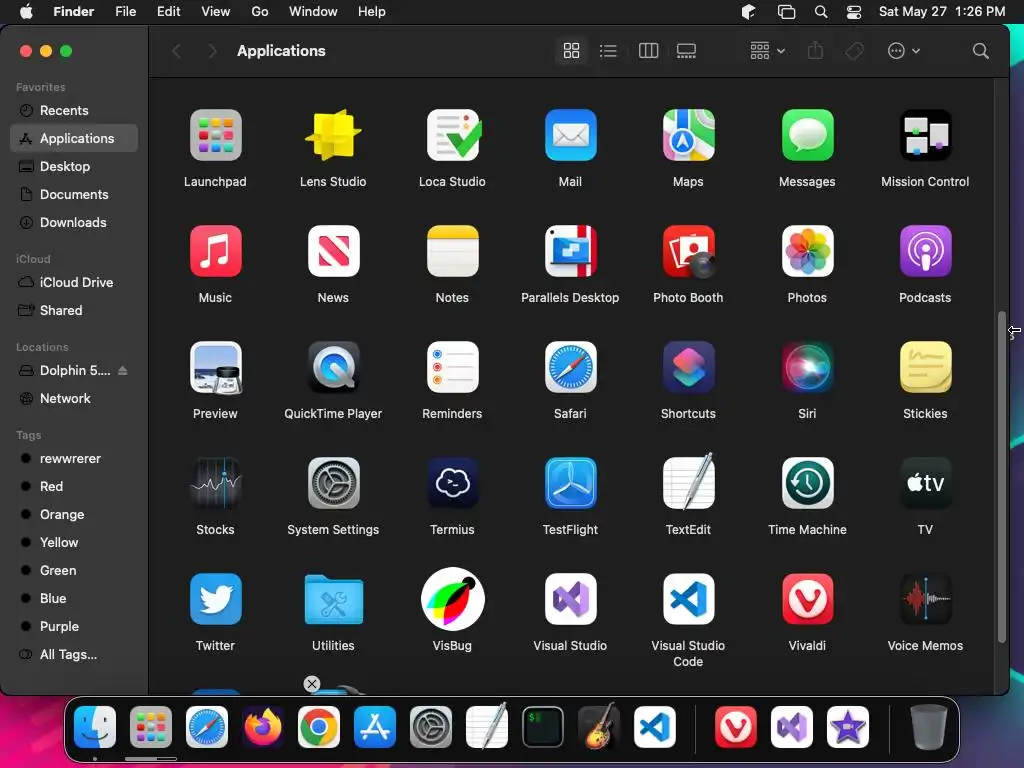Select the VisBug app icon

pyautogui.click(x=453, y=599)
